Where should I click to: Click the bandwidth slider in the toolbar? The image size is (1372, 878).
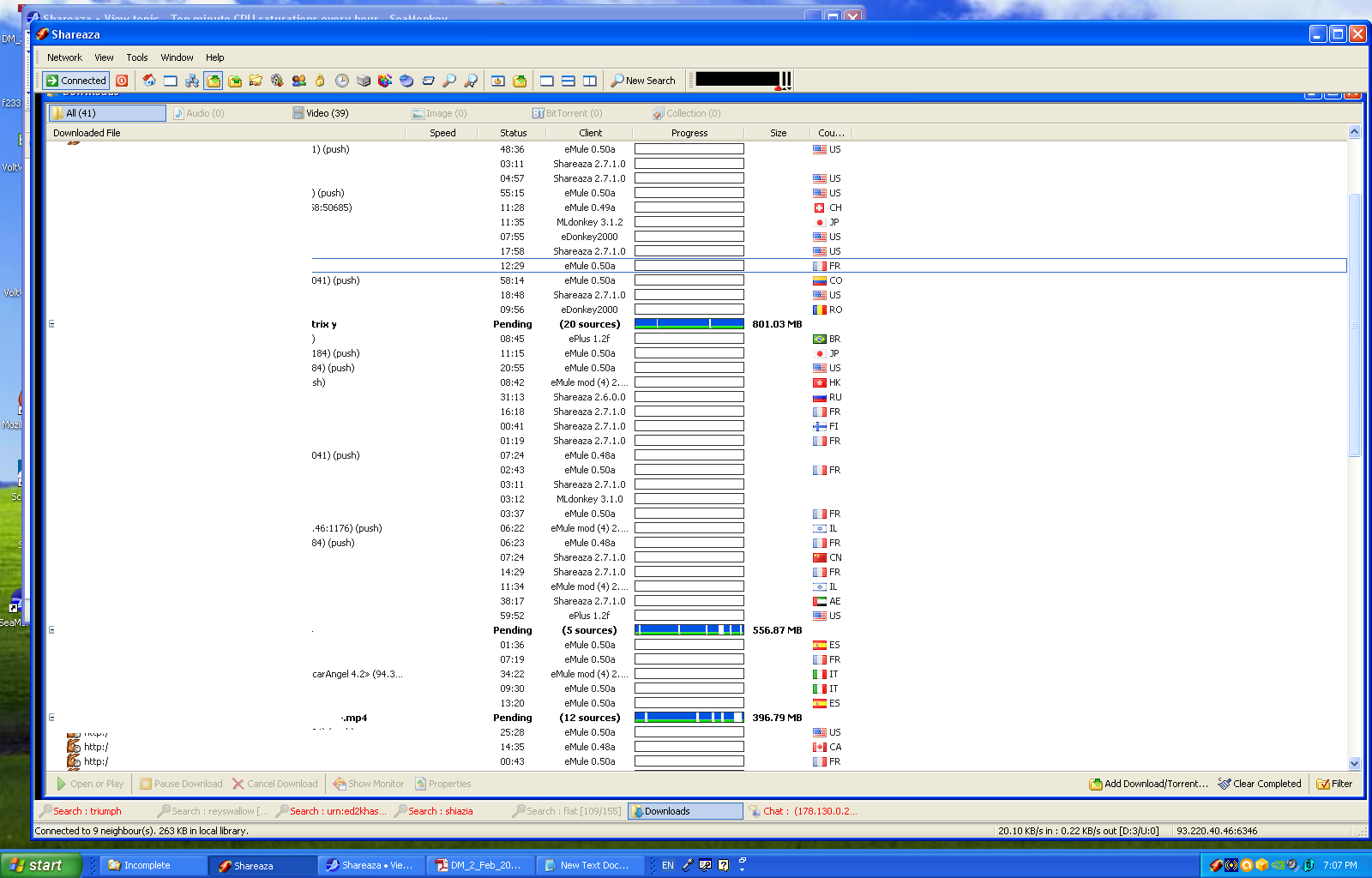coord(742,80)
